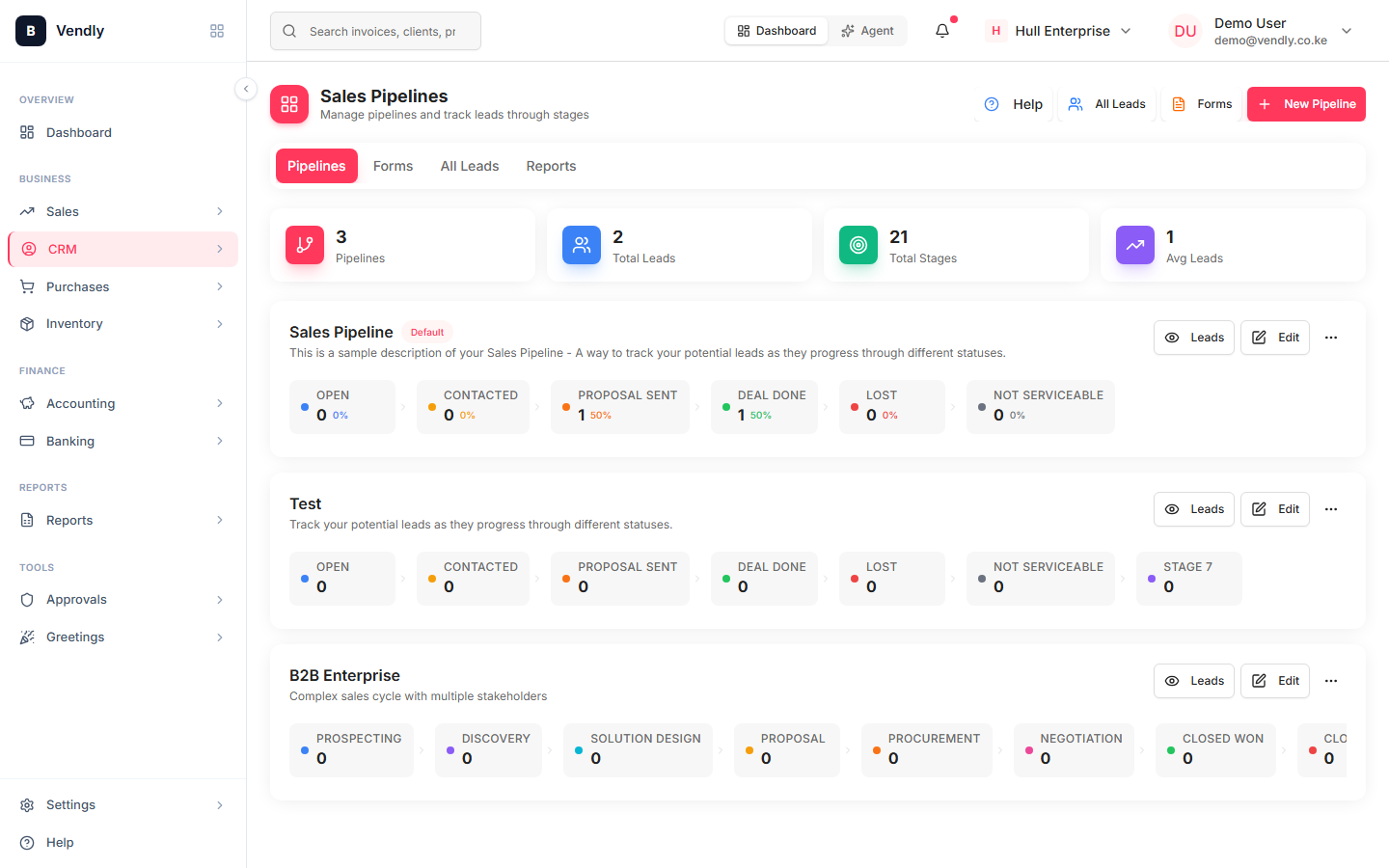Click Procurement stage in B2B Enterprise
The width and height of the screenshot is (1389, 868).
click(x=927, y=750)
